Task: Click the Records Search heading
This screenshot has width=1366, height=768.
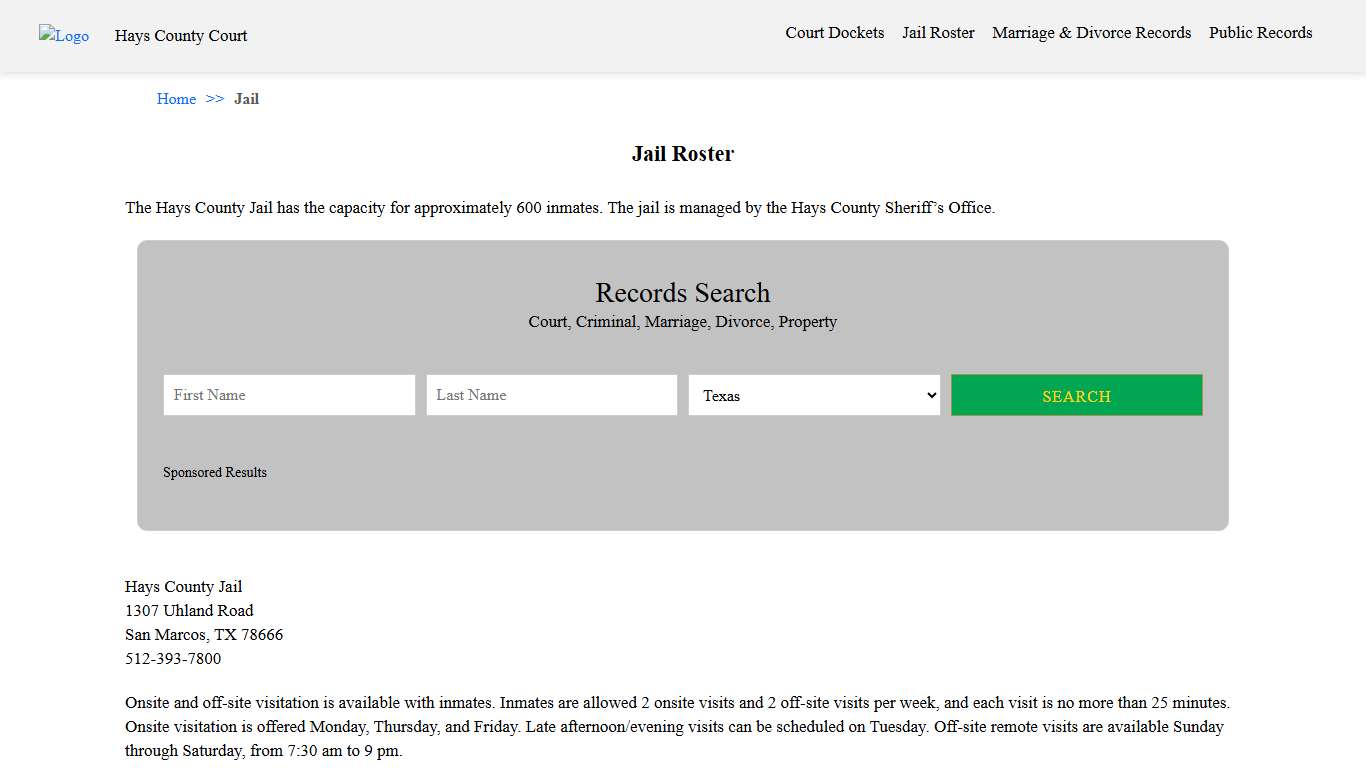Action: [x=682, y=293]
